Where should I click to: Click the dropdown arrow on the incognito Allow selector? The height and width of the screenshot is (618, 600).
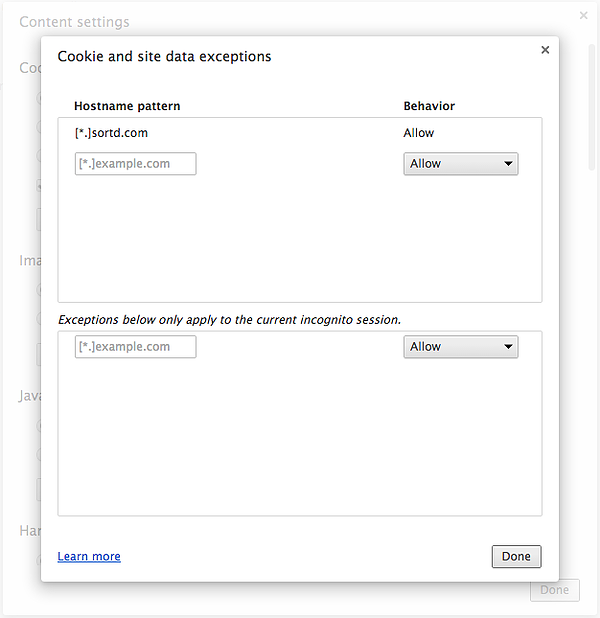click(508, 347)
